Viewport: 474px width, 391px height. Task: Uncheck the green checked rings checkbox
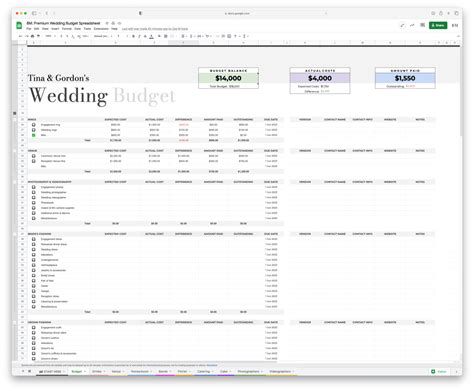(x=34, y=135)
